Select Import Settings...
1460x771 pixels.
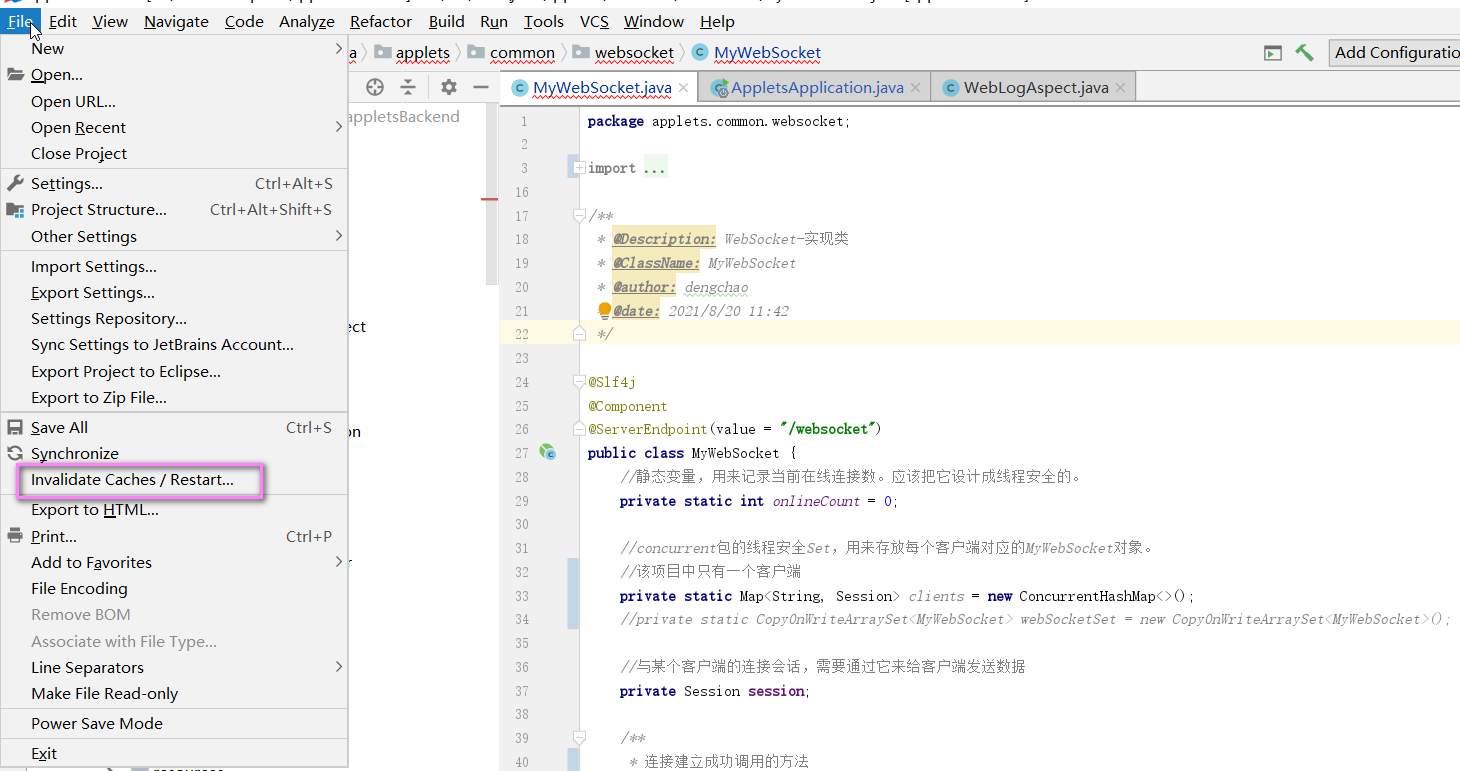tap(174, 266)
